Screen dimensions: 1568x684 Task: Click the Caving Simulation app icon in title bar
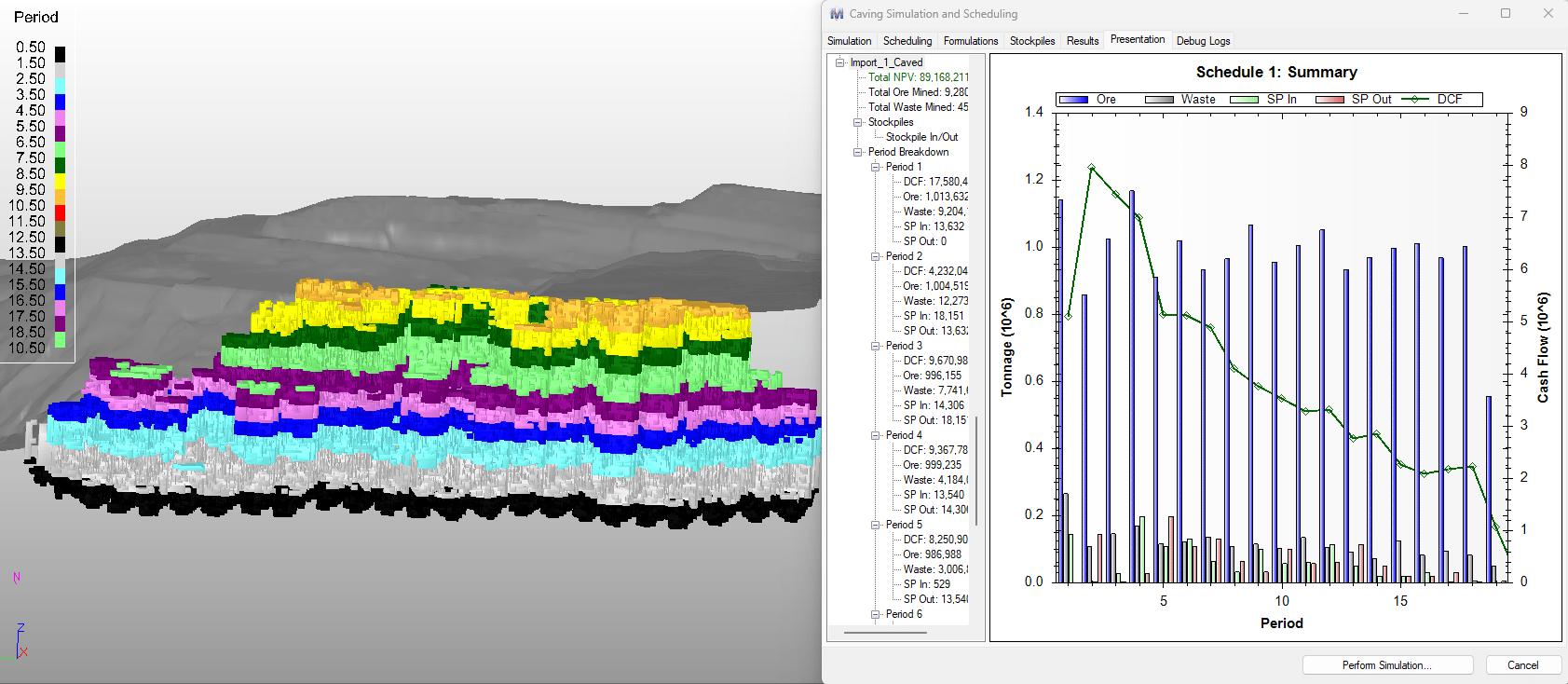[x=837, y=14]
